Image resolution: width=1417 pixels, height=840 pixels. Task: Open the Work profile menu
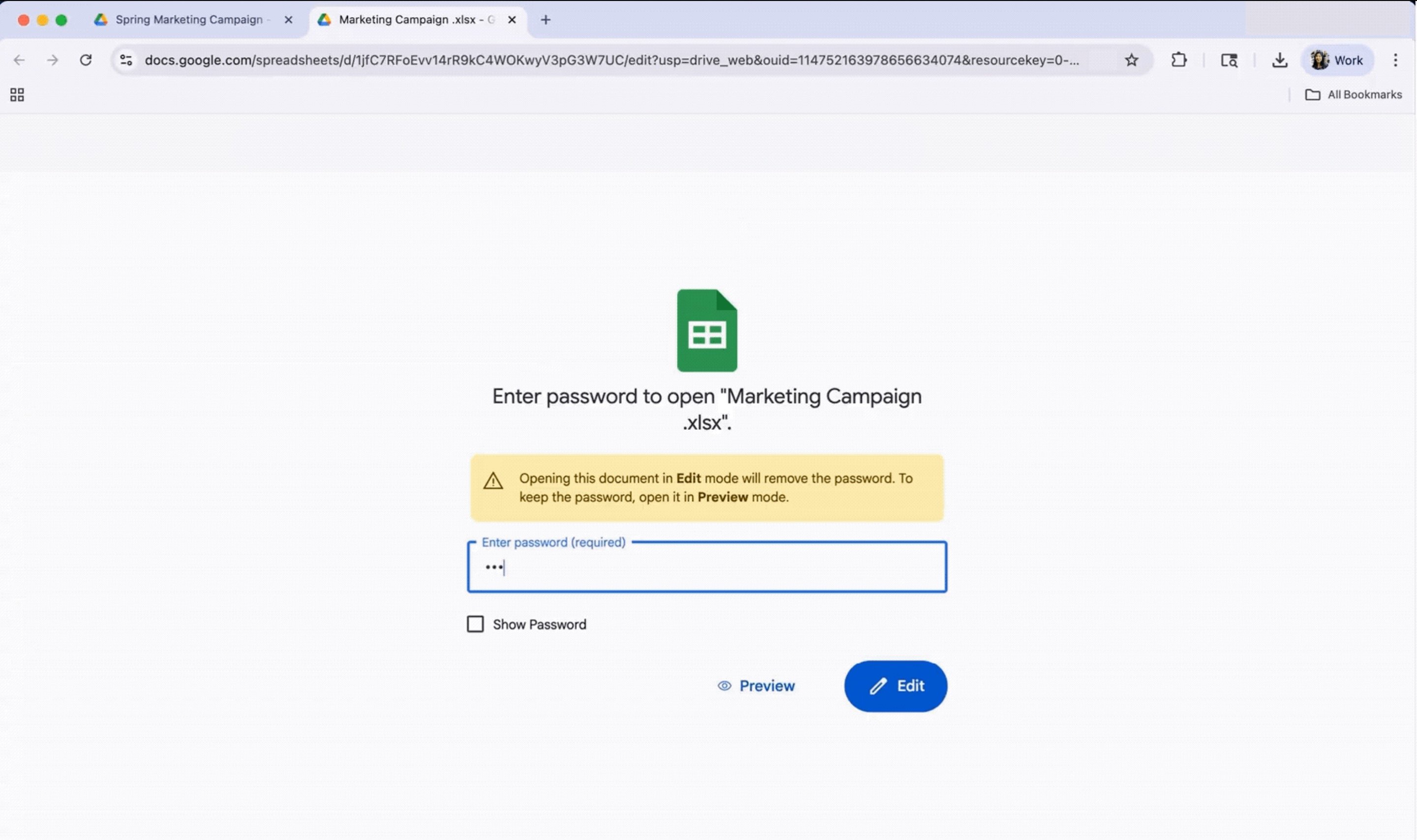click(1337, 60)
